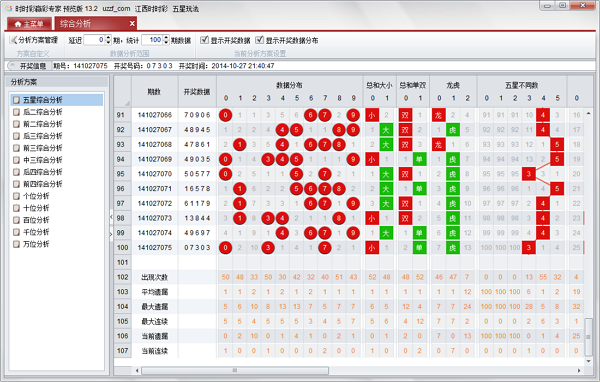Click red ball 4 in row 98

coord(282,218)
